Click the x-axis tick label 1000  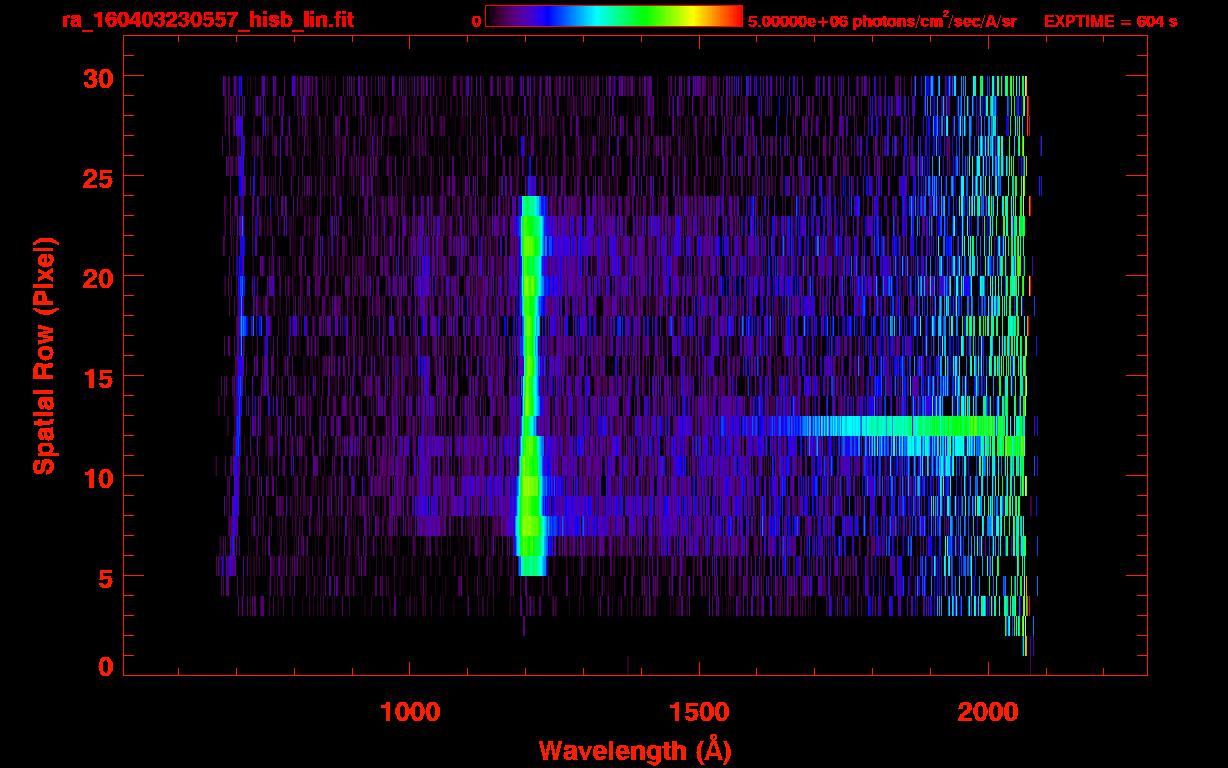point(410,712)
